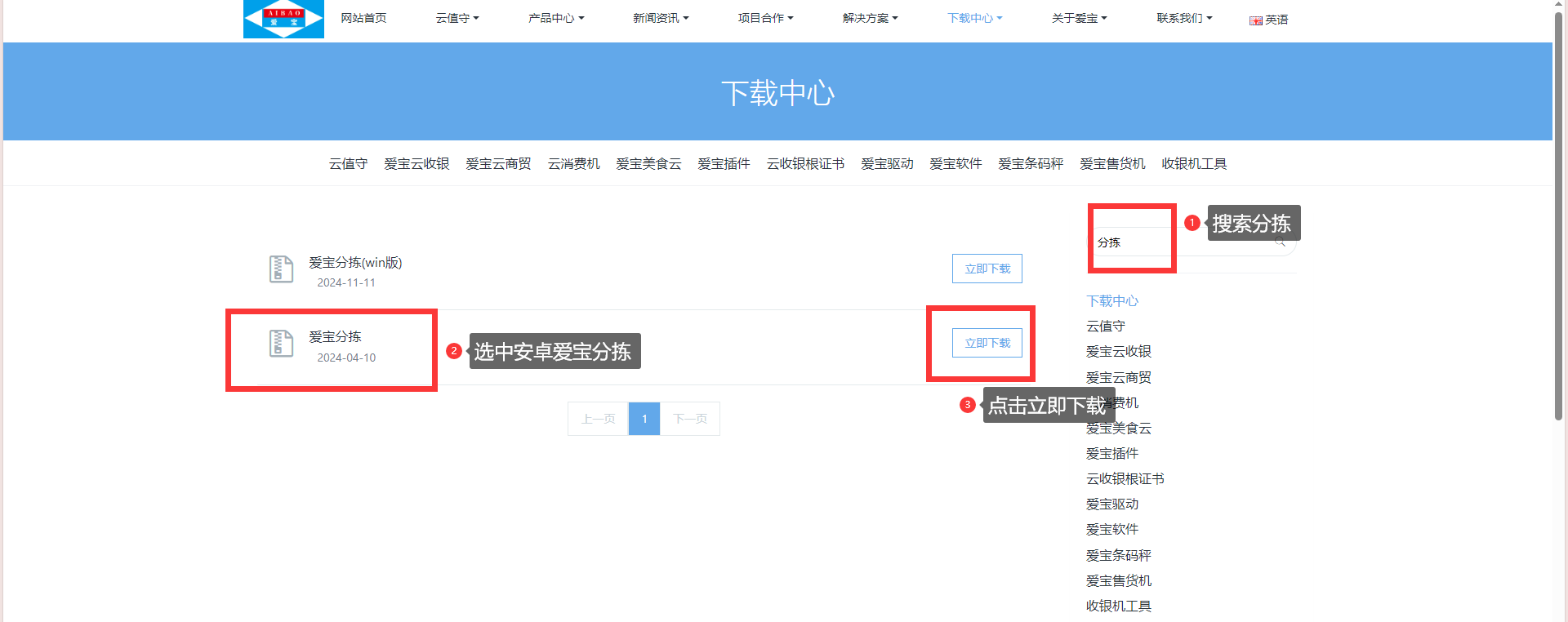Click the zip file icon for 爱宝分拣

coord(281,343)
